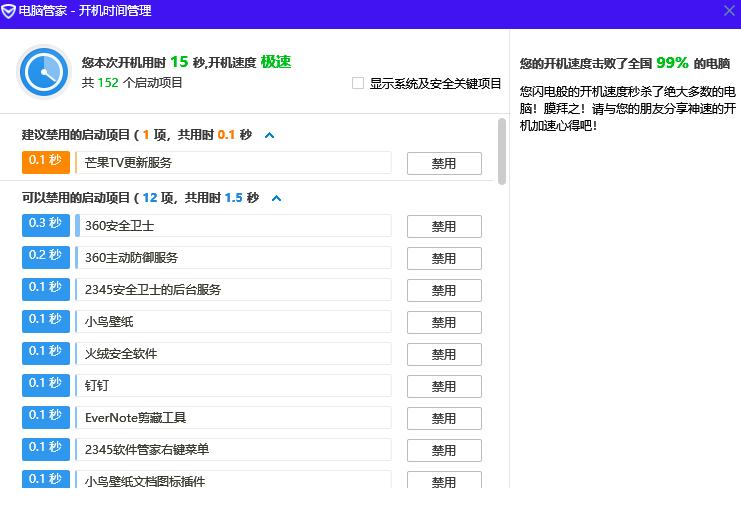Click the startup list vertical scrollbar
This screenshot has width=741, height=518.
502,151
